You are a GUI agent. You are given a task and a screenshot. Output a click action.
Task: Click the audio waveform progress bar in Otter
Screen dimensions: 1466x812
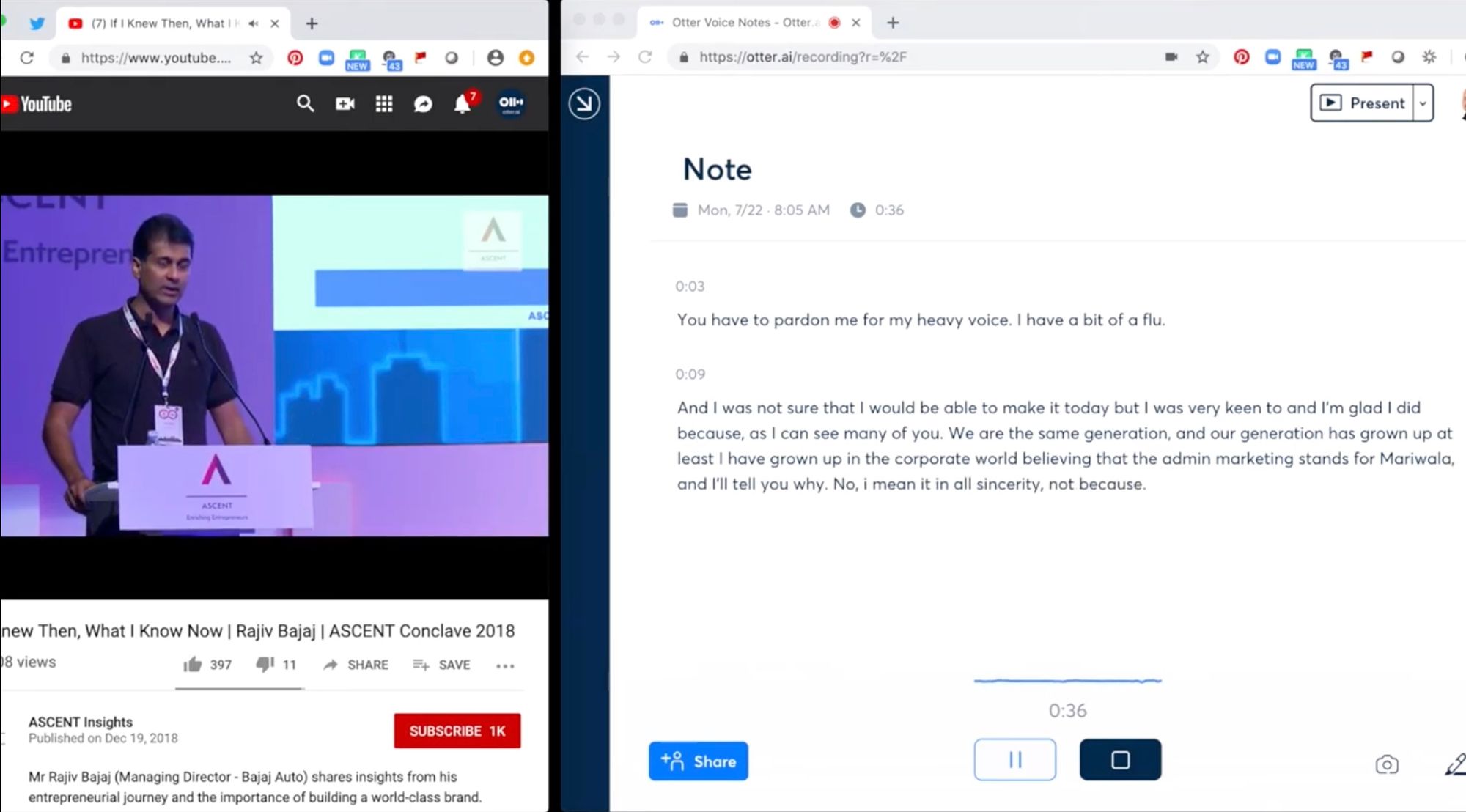[1067, 682]
